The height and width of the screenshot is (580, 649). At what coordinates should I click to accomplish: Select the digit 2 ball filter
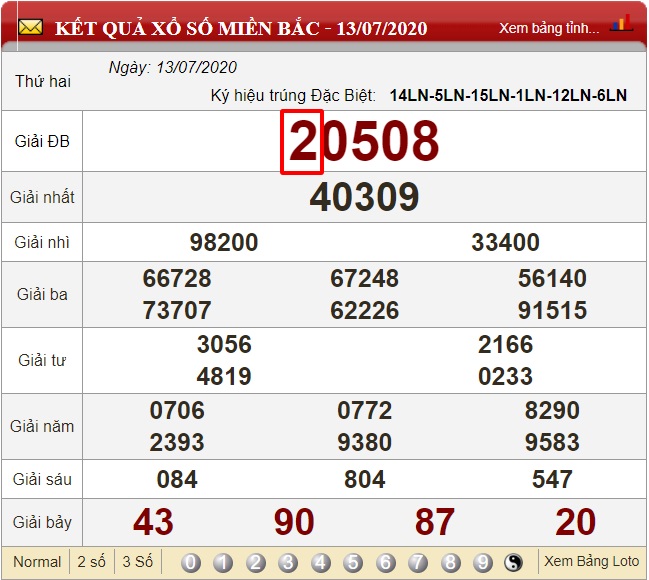pyautogui.click(x=256, y=562)
